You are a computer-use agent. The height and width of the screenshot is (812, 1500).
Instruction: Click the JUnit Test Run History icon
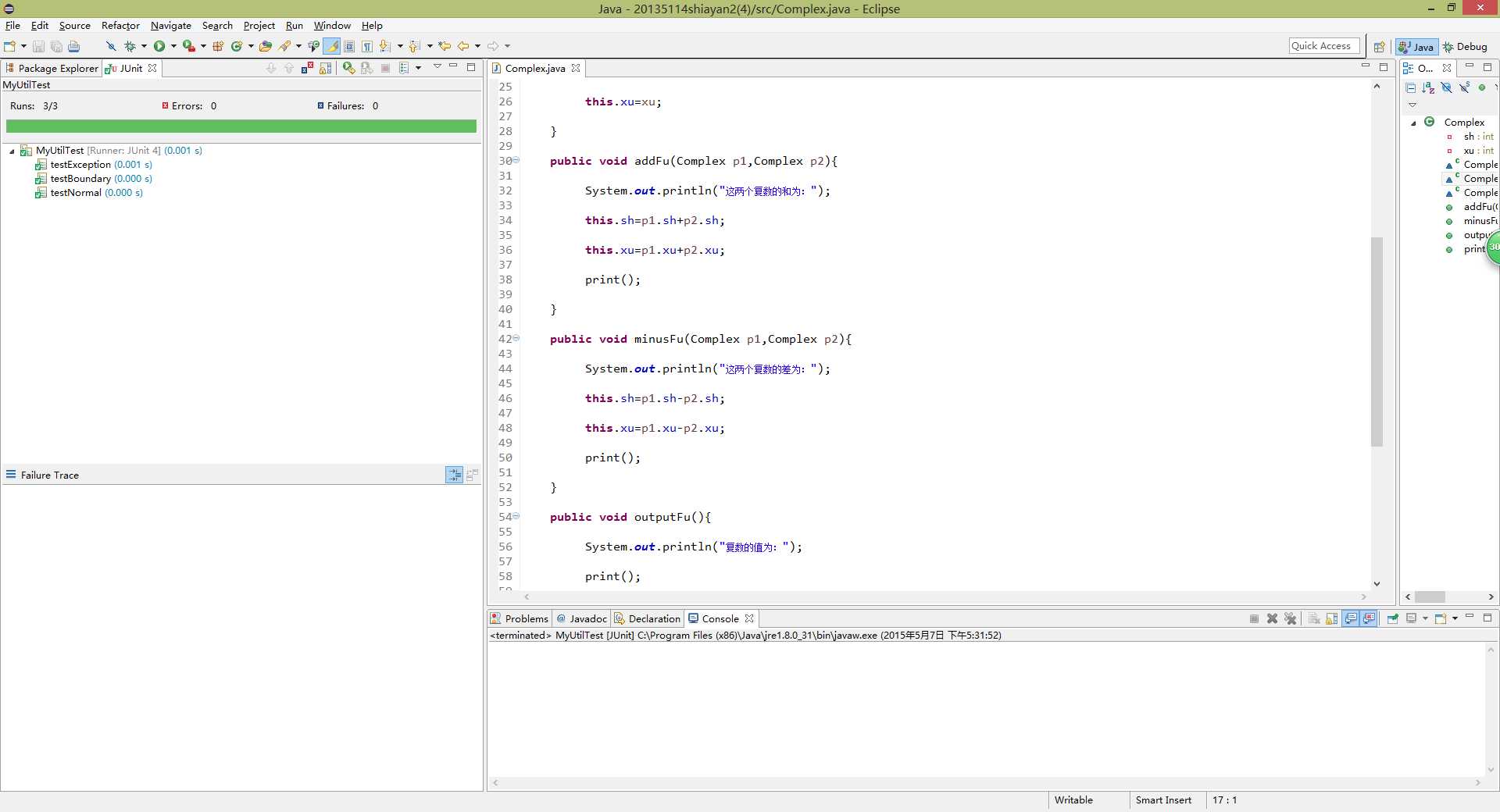click(403, 68)
